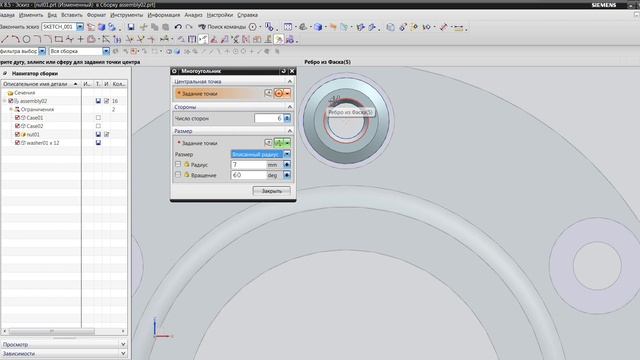This screenshot has width=640, height=360.
Task: Toggle the Радиус lock checkbox
Action: [178, 164]
